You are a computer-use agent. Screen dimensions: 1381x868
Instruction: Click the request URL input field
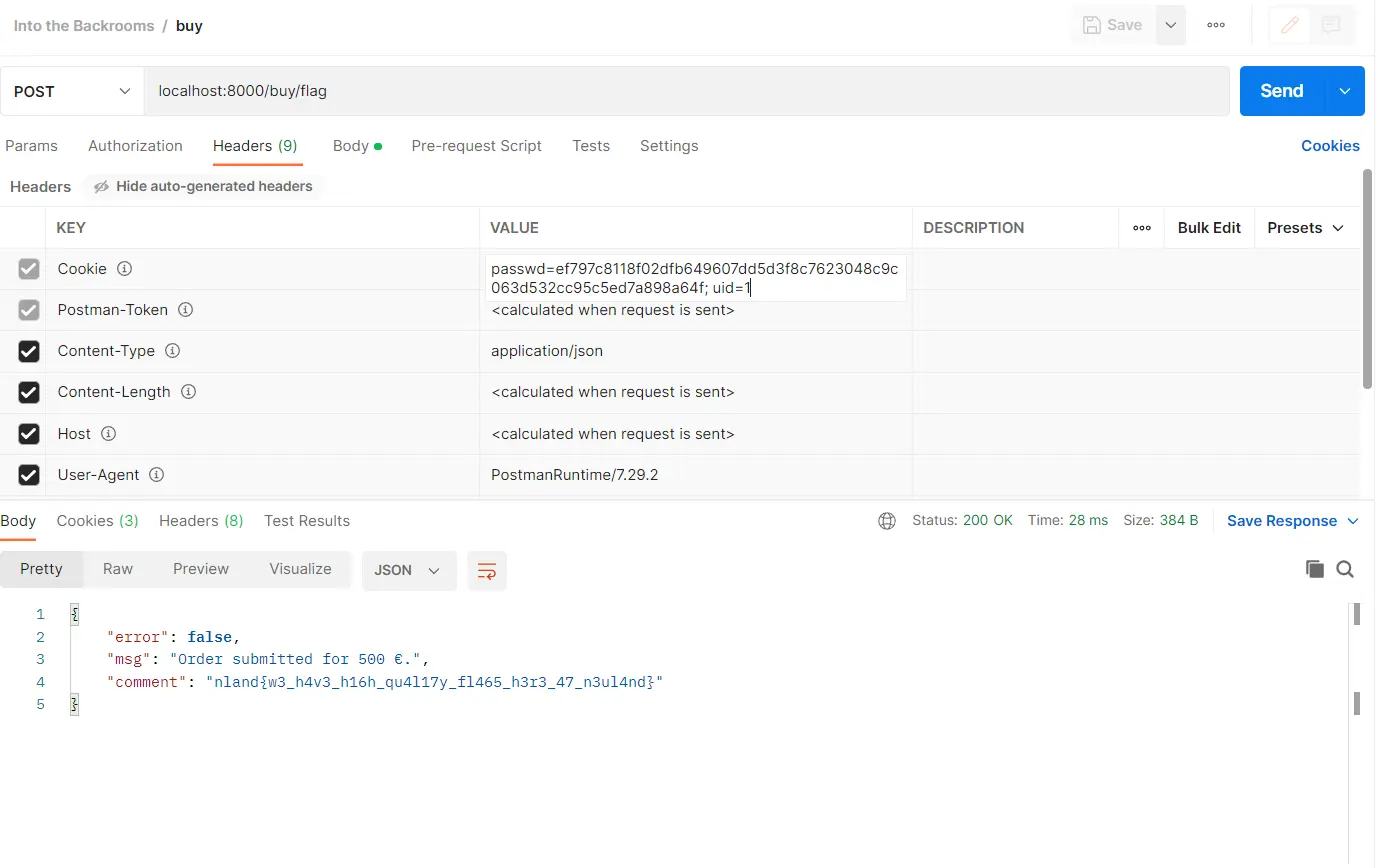click(686, 91)
